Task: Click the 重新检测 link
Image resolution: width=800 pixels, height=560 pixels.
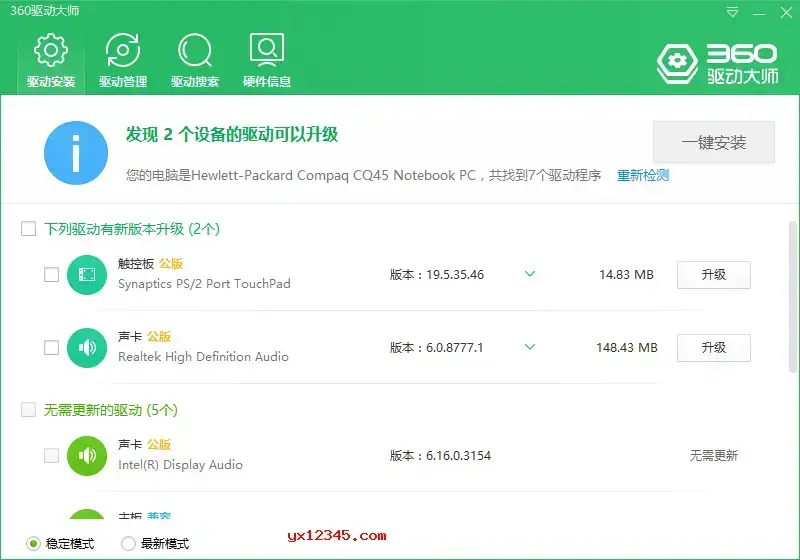Action: point(643,175)
